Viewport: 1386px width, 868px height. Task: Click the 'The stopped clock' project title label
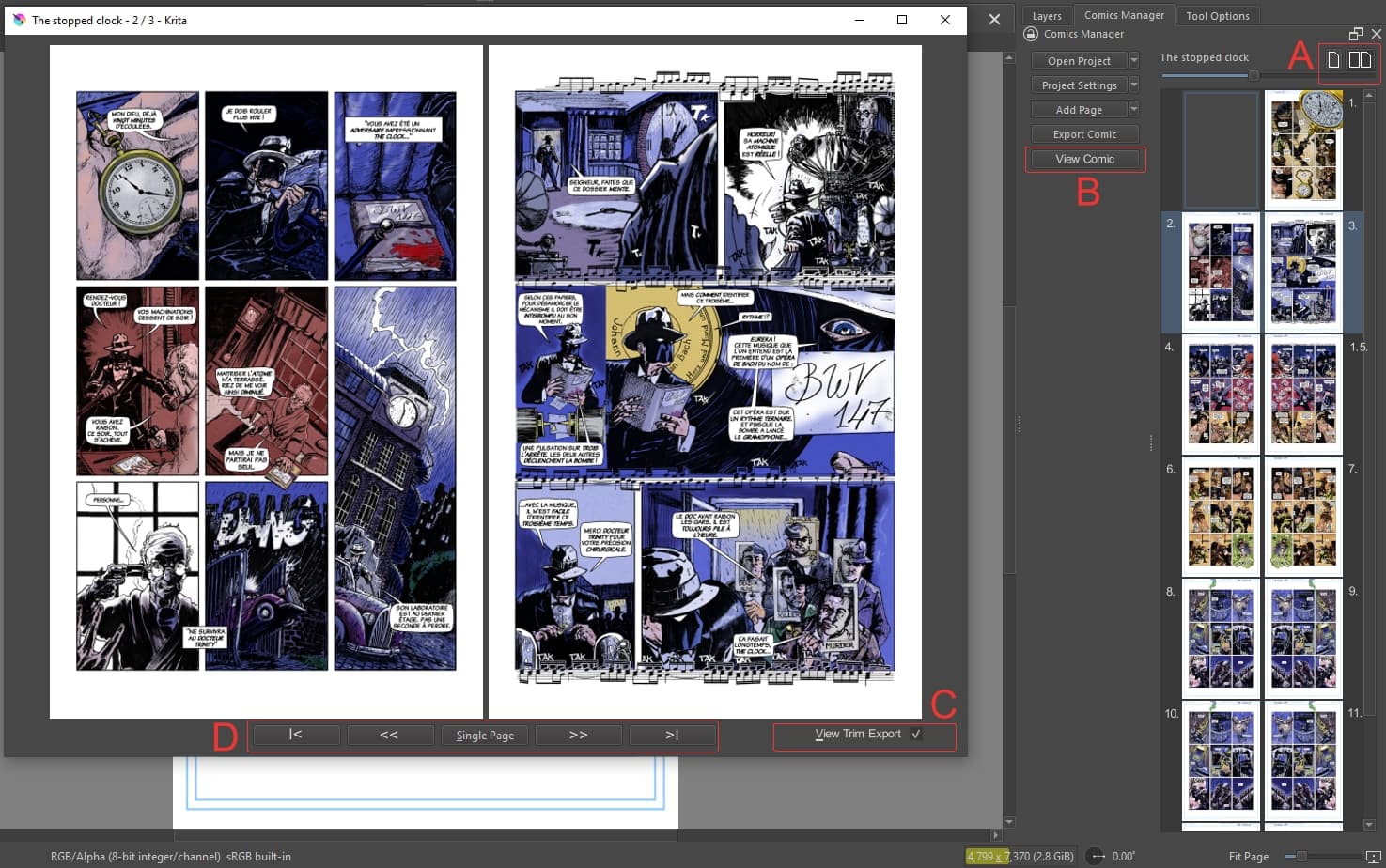click(x=1205, y=57)
